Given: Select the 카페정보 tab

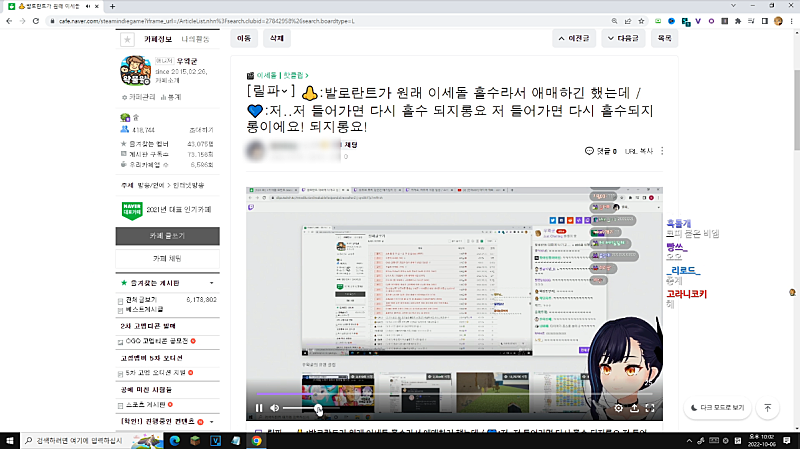Looking at the screenshot, I should pyautogui.click(x=159, y=39).
